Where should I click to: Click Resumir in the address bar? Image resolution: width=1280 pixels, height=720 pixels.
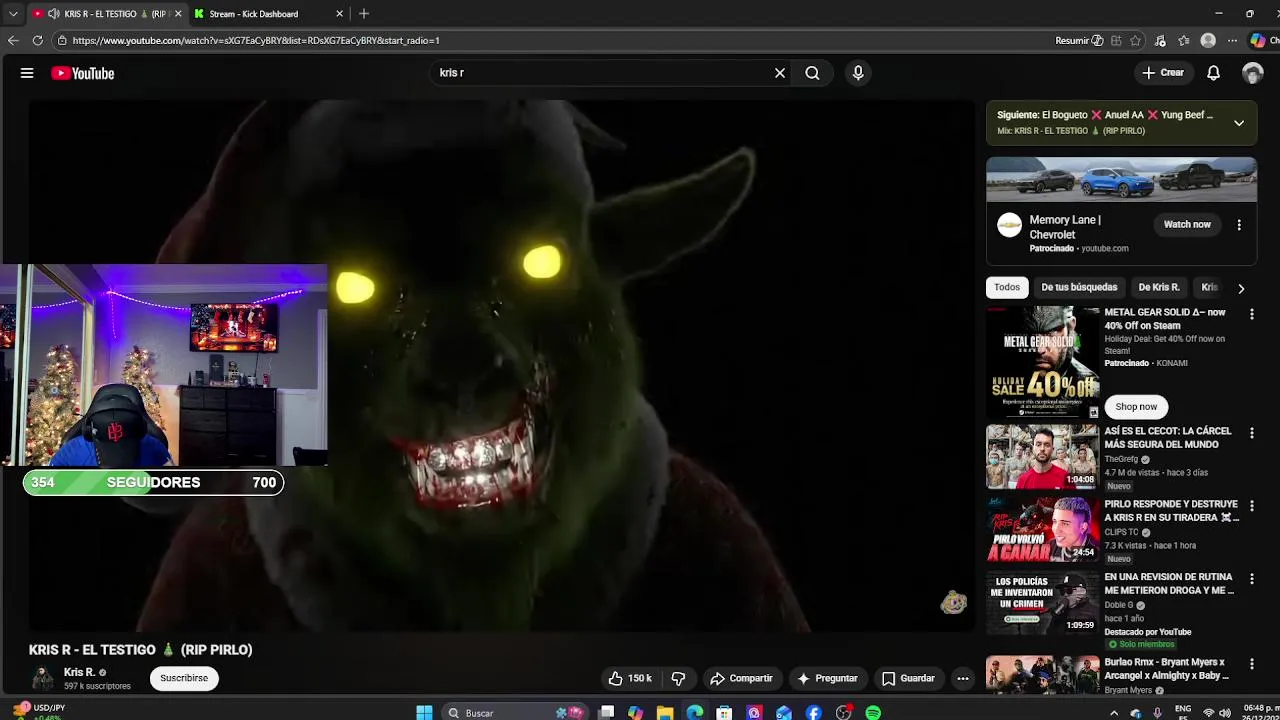1079,41
